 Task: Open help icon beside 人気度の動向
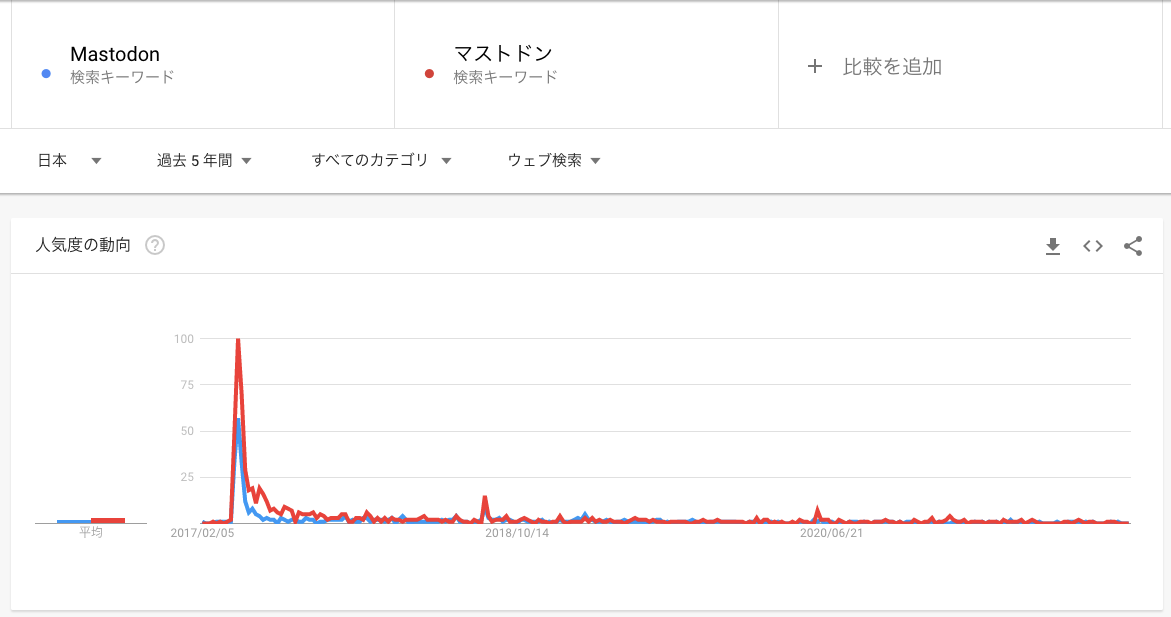[155, 245]
